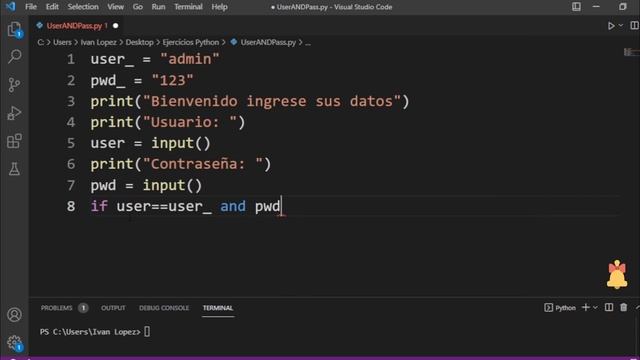Click the "Contraseña: " string
The height and width of the screenshot is (360, 640).
point(203,164)
